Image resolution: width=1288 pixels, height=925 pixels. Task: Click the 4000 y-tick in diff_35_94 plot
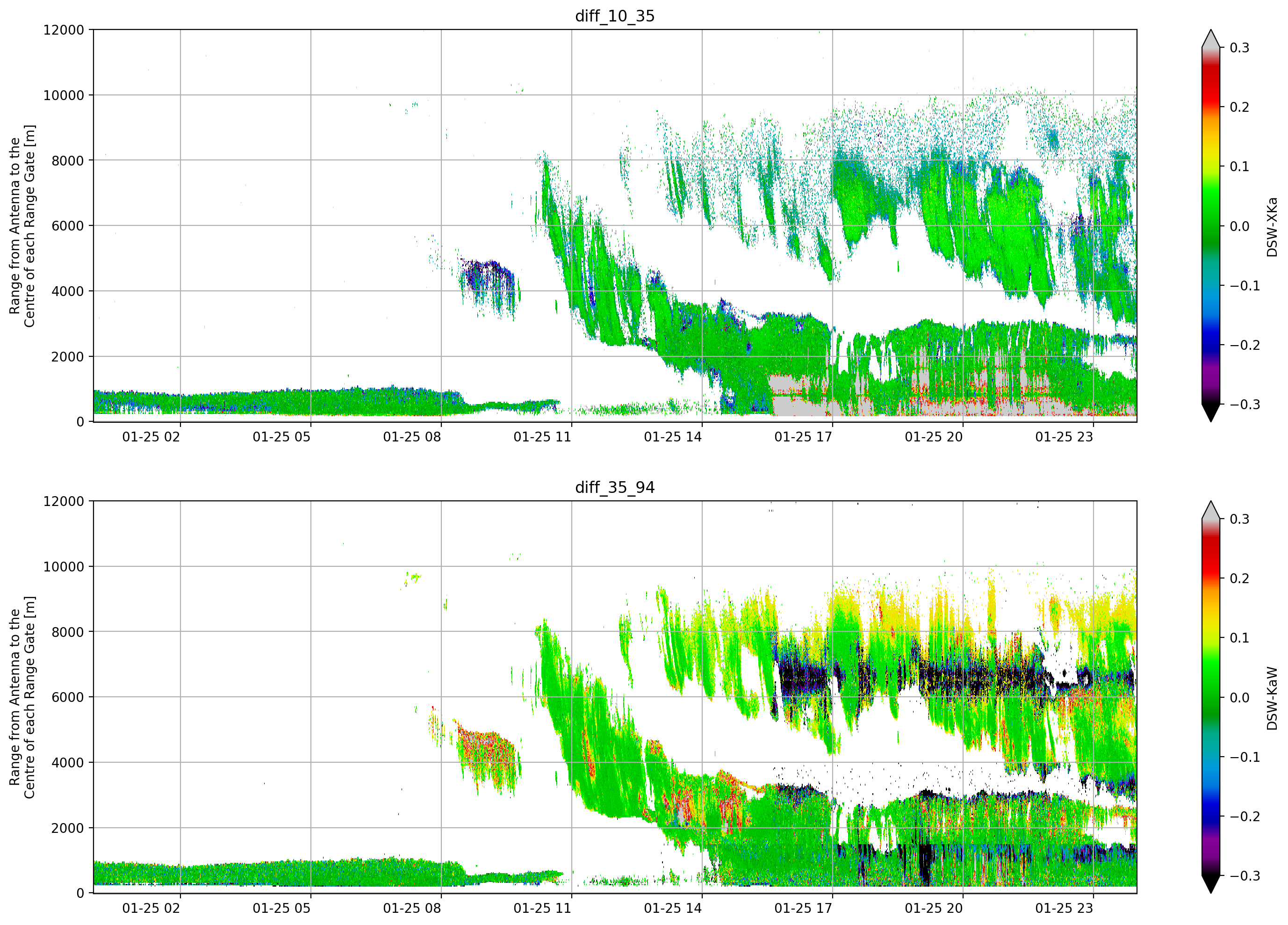[68, 763]
